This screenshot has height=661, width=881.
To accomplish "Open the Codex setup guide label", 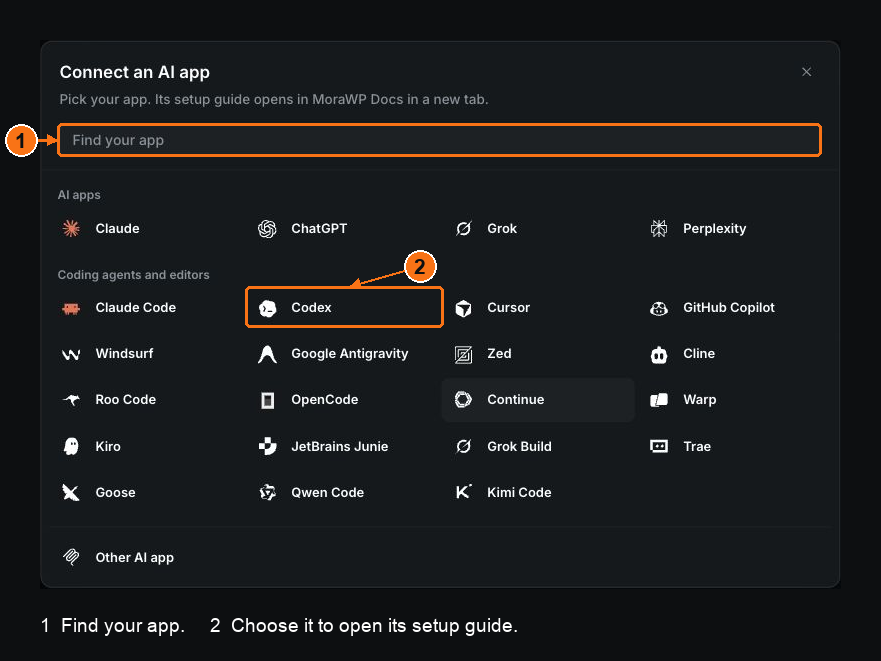I will point(311,308).
